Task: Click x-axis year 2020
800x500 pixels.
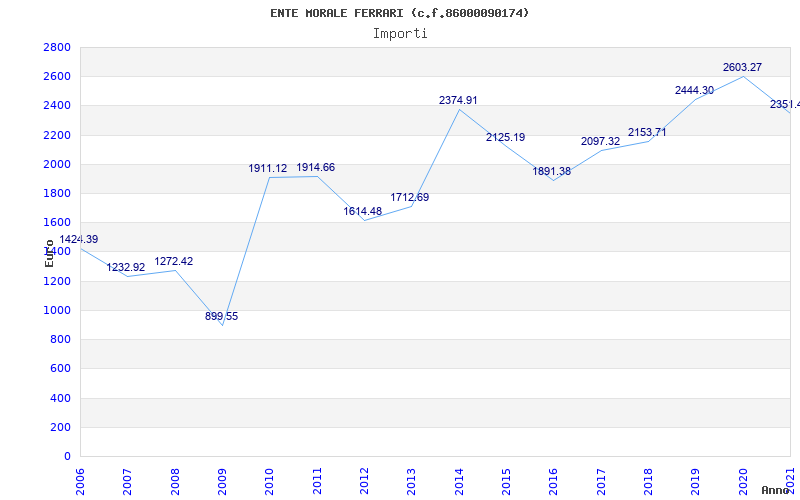Action: coord(743,481)
